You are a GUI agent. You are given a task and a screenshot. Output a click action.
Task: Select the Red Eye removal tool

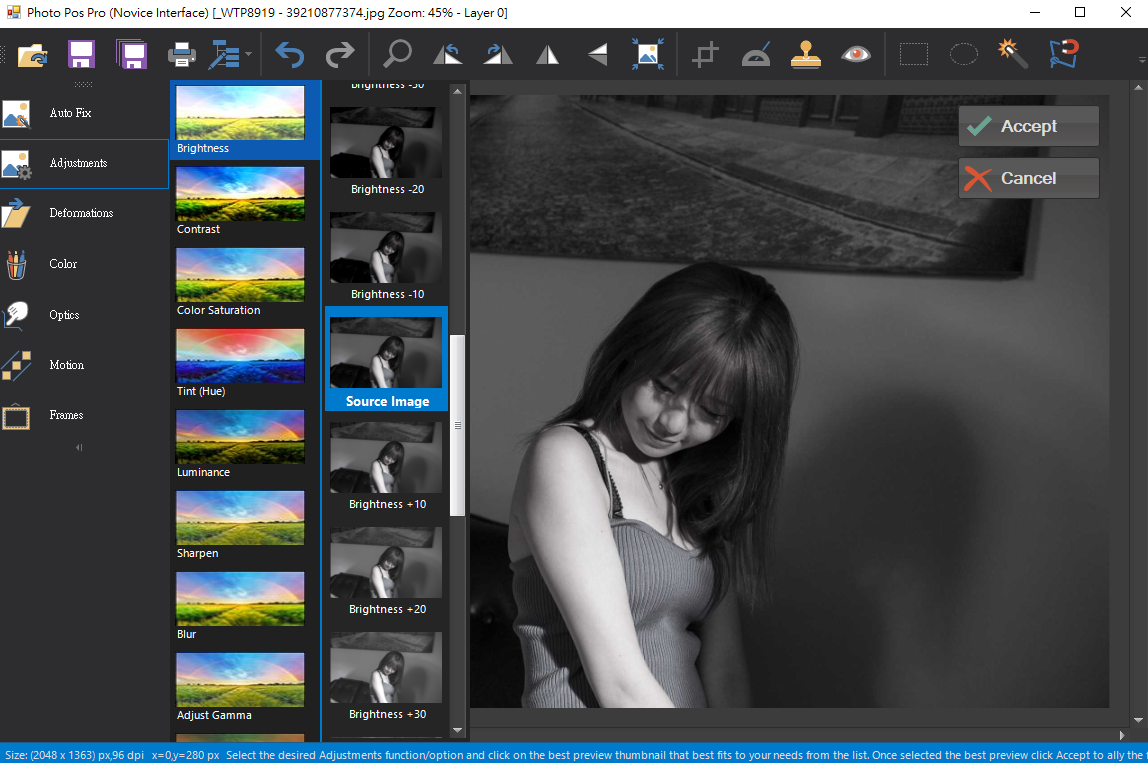[x=856, y=55]
